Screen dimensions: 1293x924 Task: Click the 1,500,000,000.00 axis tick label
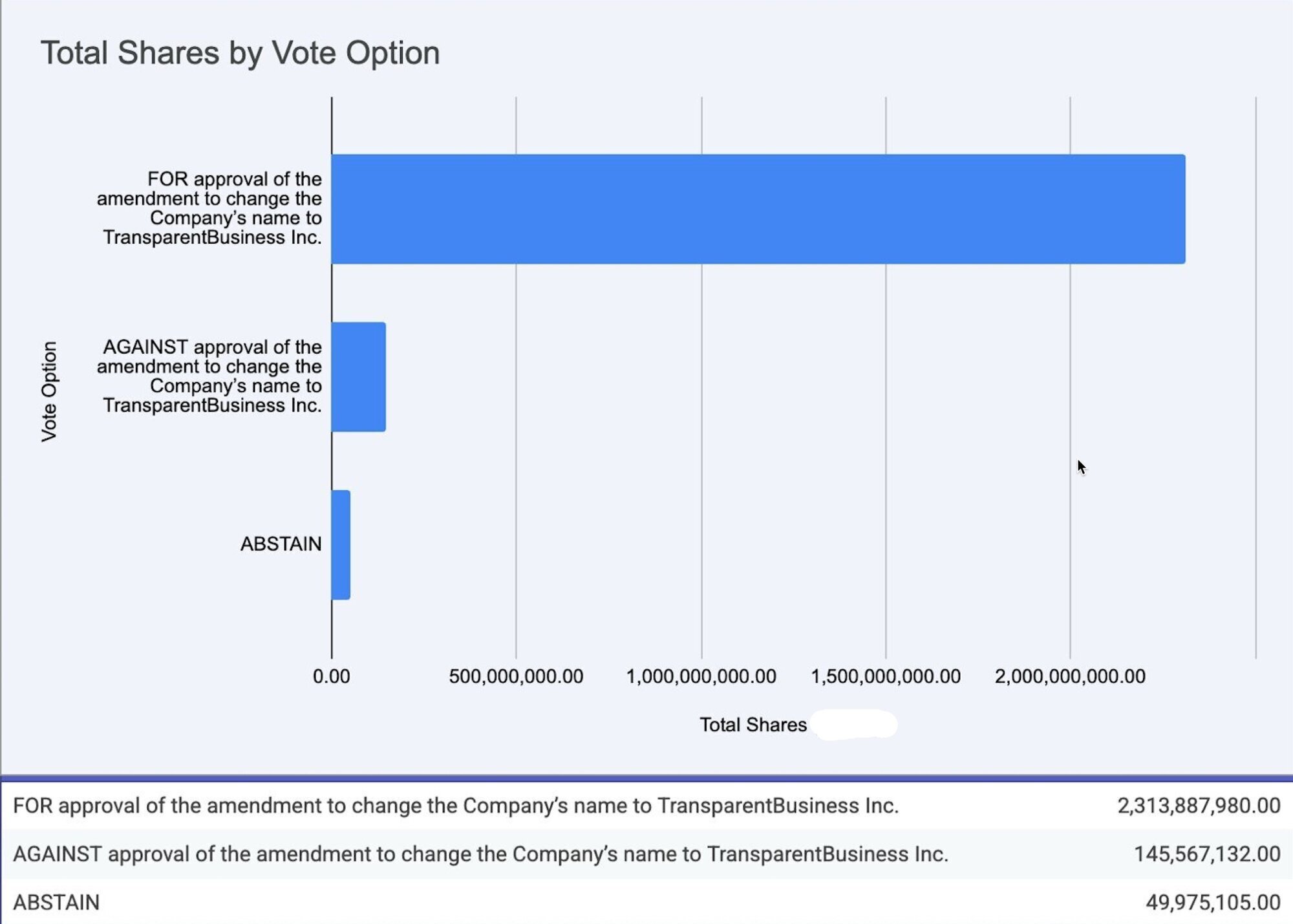885,676
